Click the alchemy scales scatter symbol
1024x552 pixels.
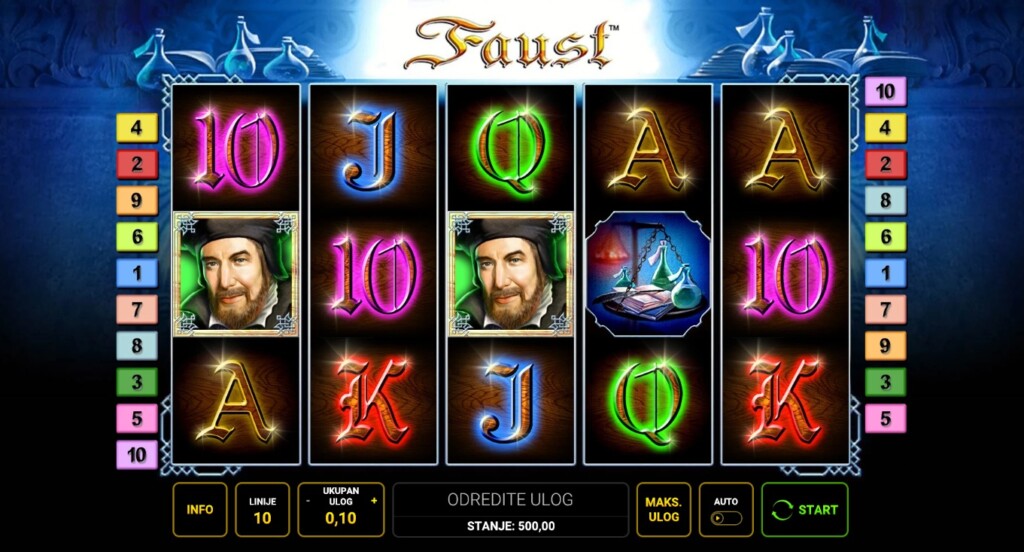(648, 274)
